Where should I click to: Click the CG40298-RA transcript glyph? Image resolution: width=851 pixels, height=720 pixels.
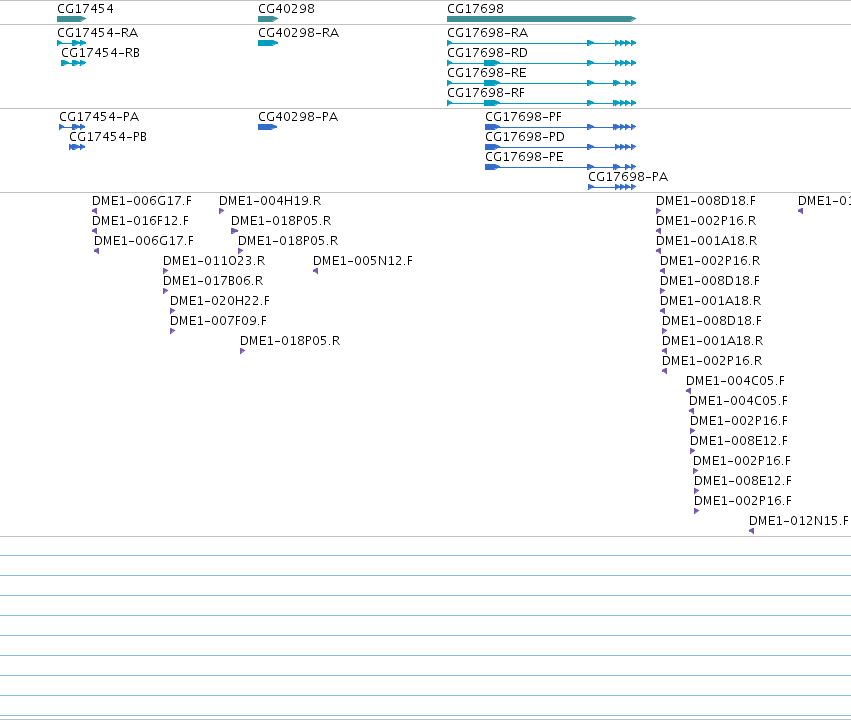point(268,43)
